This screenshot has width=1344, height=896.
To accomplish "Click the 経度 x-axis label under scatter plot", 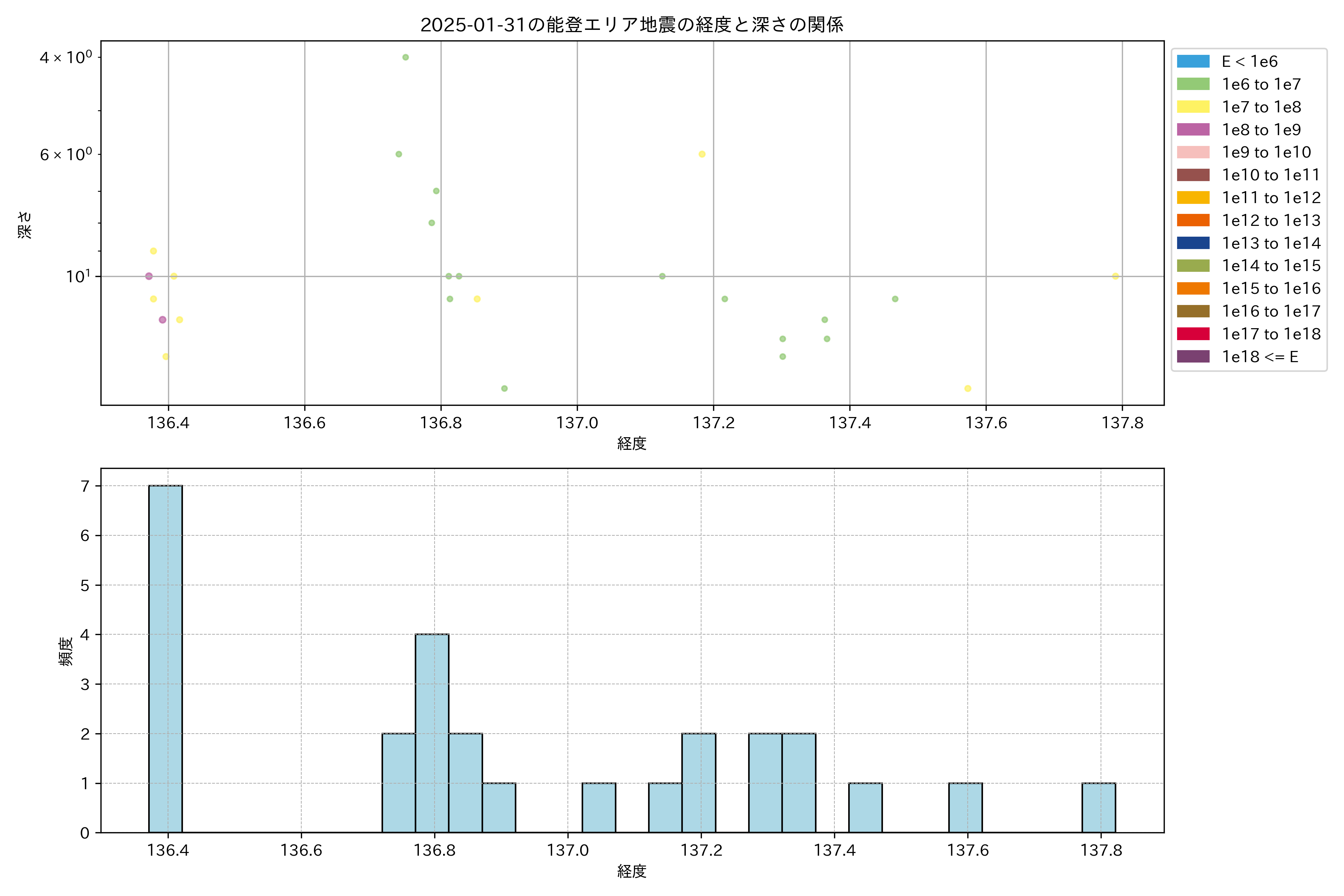I will [x=631, y=444].
